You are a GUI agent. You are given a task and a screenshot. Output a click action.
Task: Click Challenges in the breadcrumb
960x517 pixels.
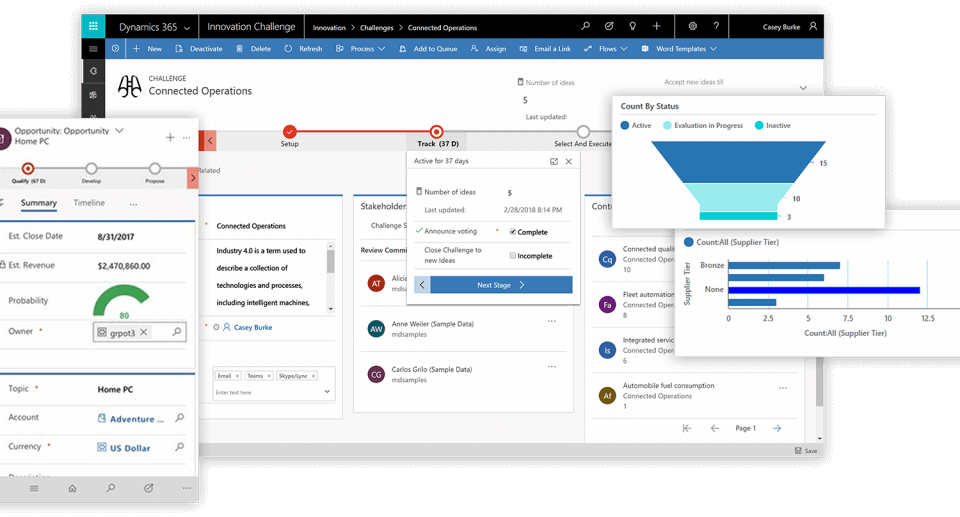376,28
